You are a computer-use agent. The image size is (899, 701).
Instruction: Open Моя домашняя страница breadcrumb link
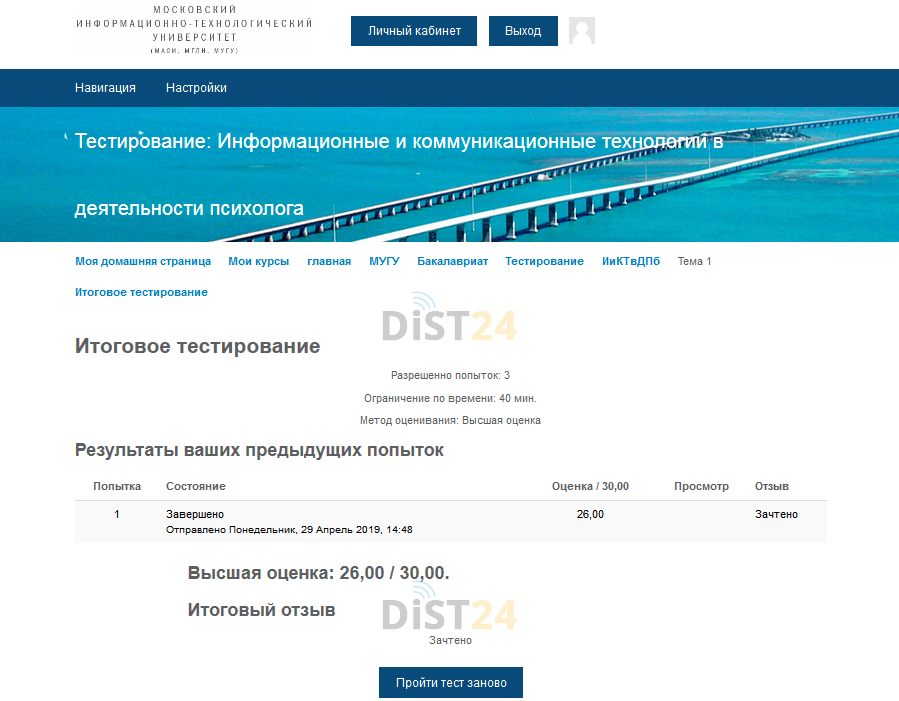[x=142, y=261]
